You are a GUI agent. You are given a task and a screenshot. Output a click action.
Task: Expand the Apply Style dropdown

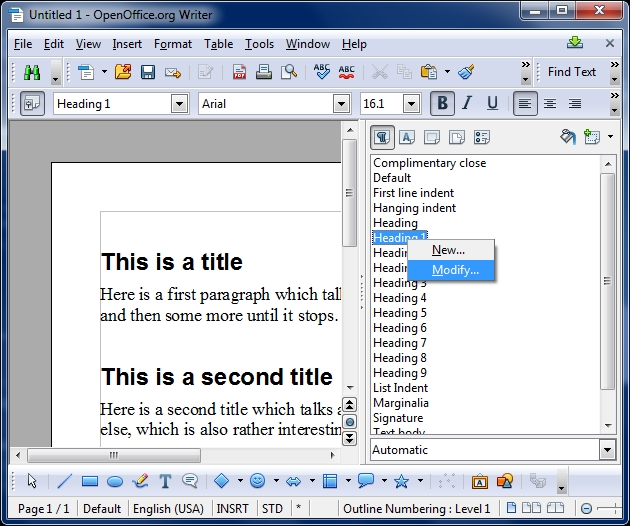click(180, 104)
